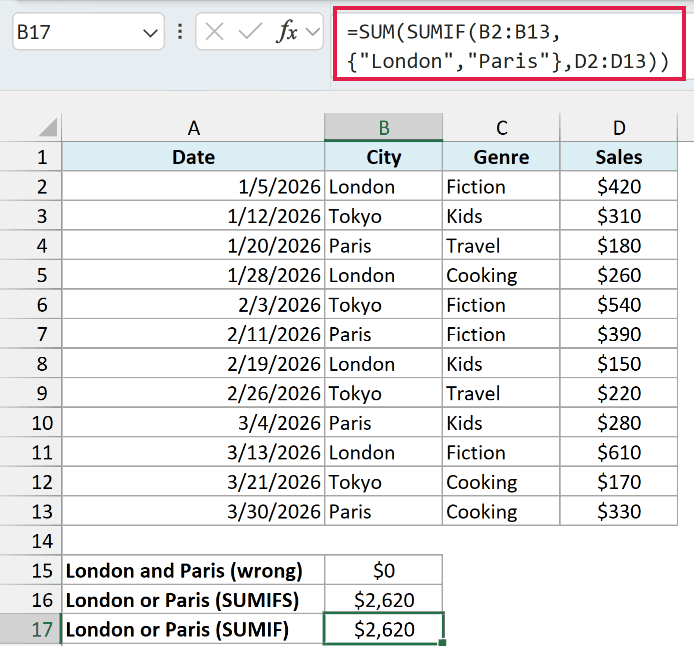Select the cell with date 2/3/2026

193,304
